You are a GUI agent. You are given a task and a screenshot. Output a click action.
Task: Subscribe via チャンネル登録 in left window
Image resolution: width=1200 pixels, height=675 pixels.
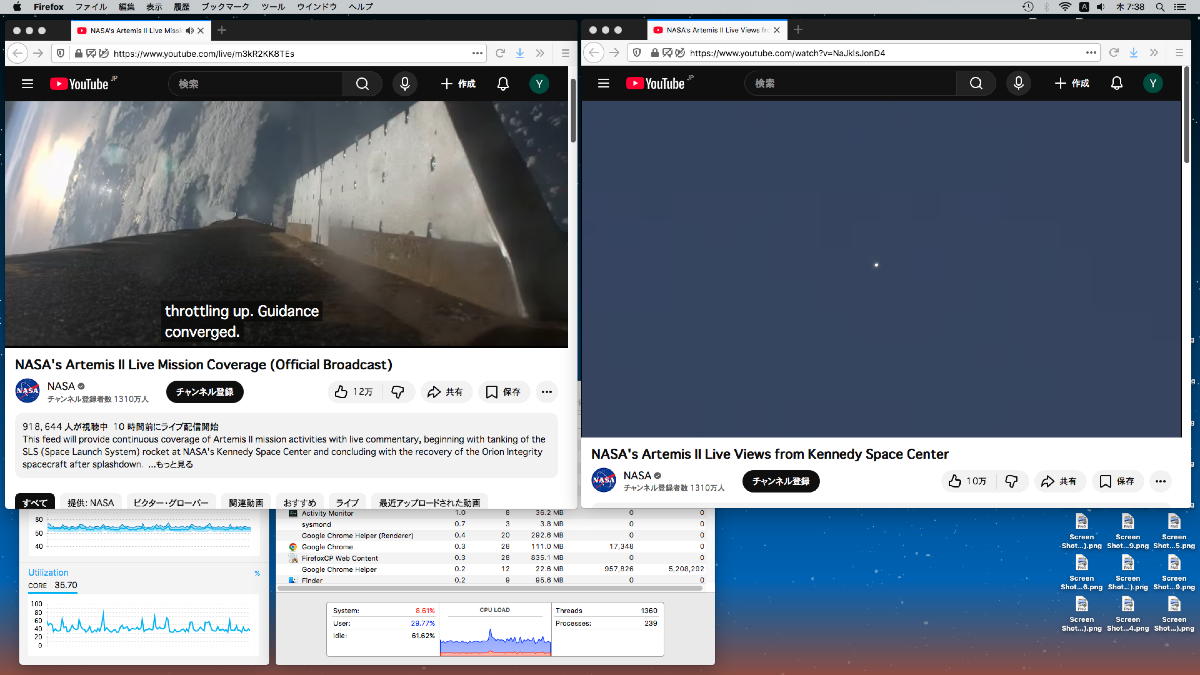tap(204, 392)
